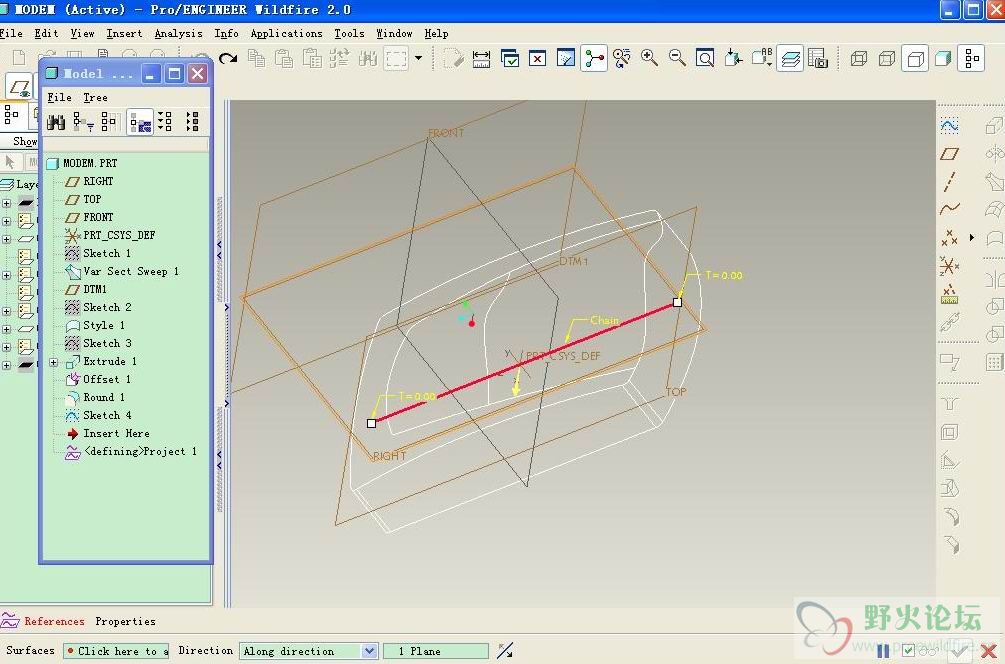This screenshot has height=664, width=1005.
Task: Switch to Wireframe display
Action: (x=859, y=59)
